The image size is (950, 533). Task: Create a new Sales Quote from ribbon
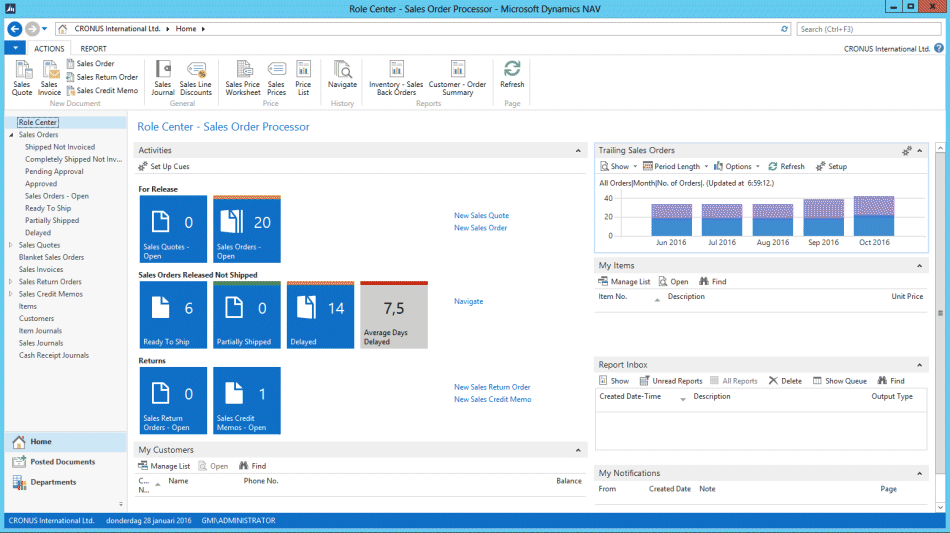(x=22, y=78)
